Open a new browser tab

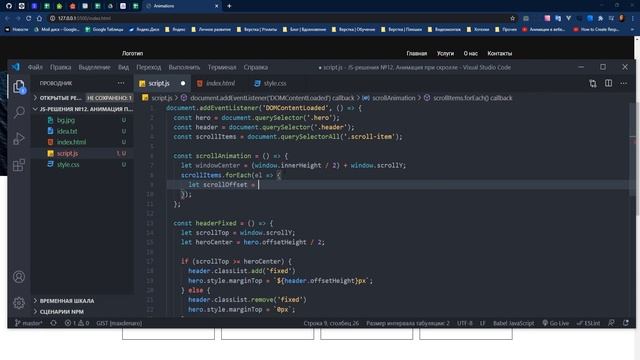tap(229, 6)
